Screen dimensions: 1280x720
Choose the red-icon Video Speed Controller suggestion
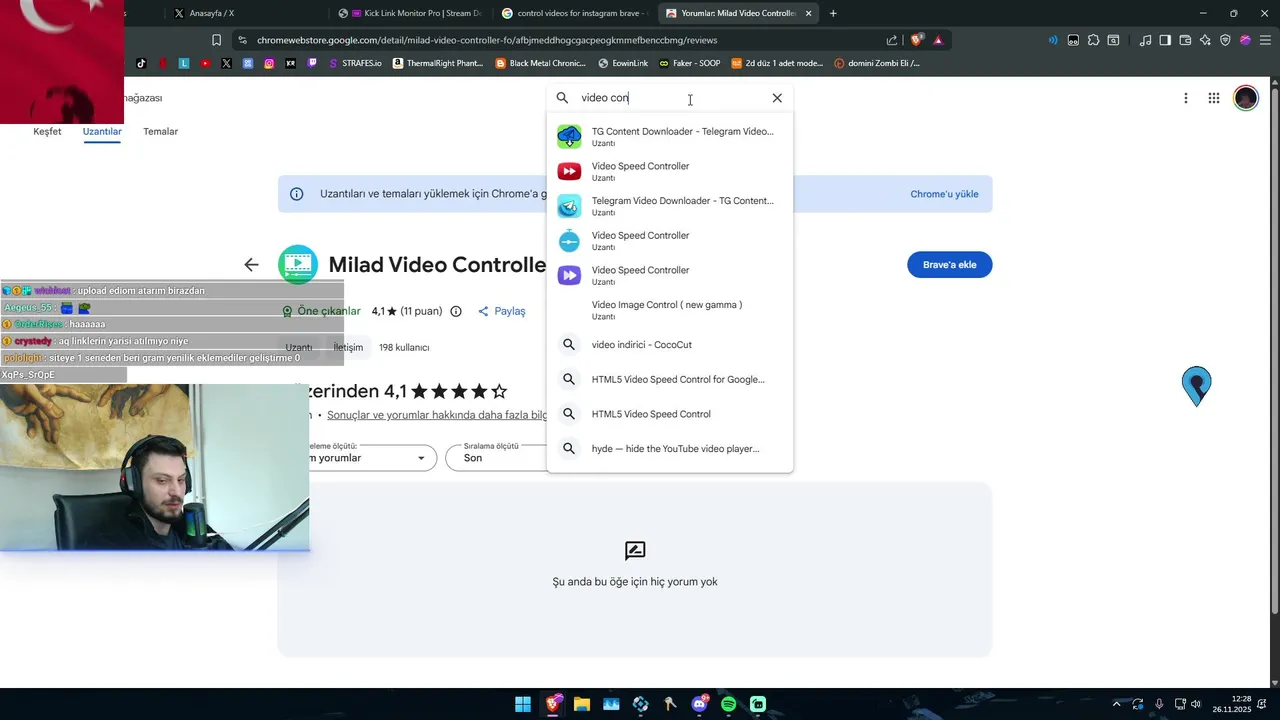670,171
